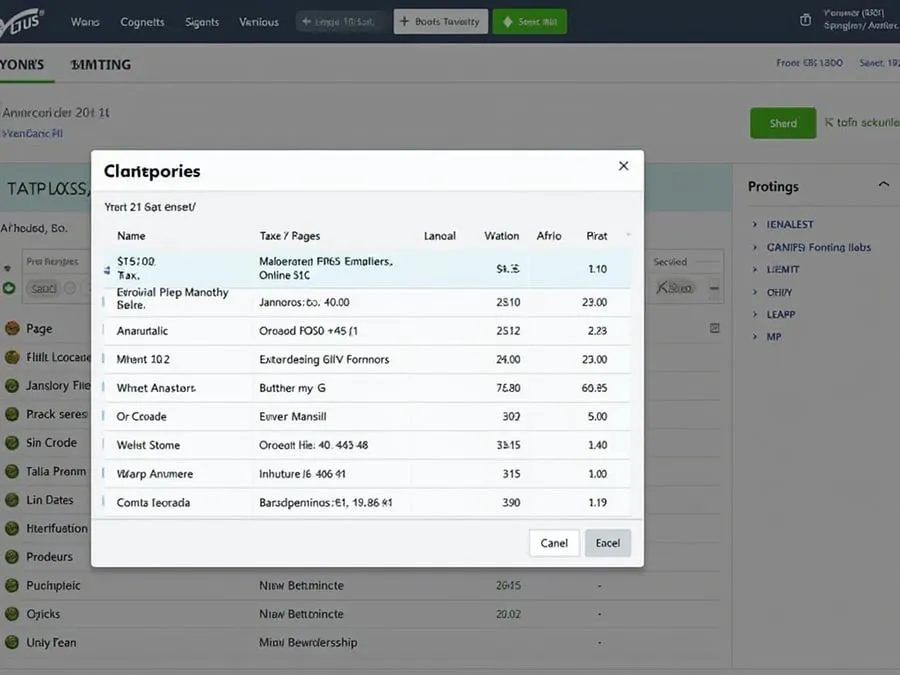Select the Or Ccoade row
This screenshot has height=675, width=900.
(367, 416)
